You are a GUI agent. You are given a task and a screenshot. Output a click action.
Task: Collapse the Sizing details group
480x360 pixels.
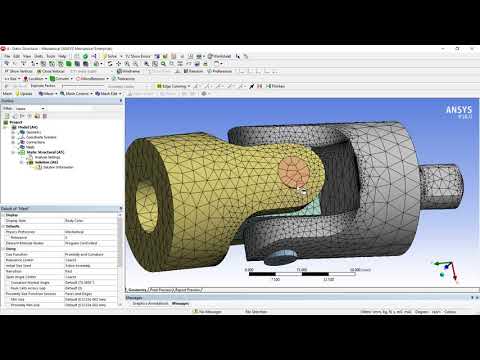pos(3,249)
